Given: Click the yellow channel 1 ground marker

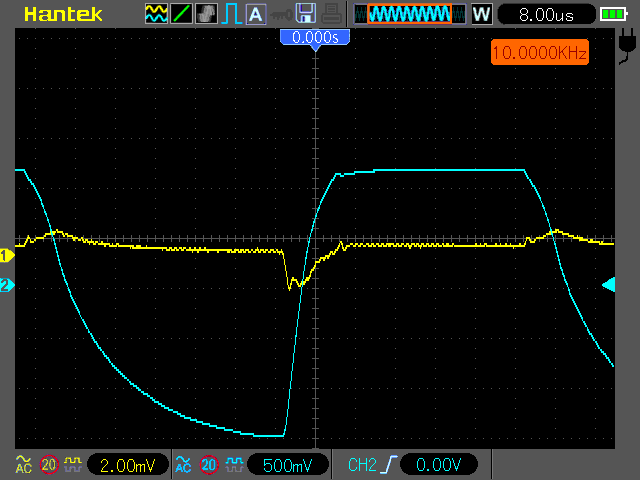Looking at the screenshot, I should point(7,256).
